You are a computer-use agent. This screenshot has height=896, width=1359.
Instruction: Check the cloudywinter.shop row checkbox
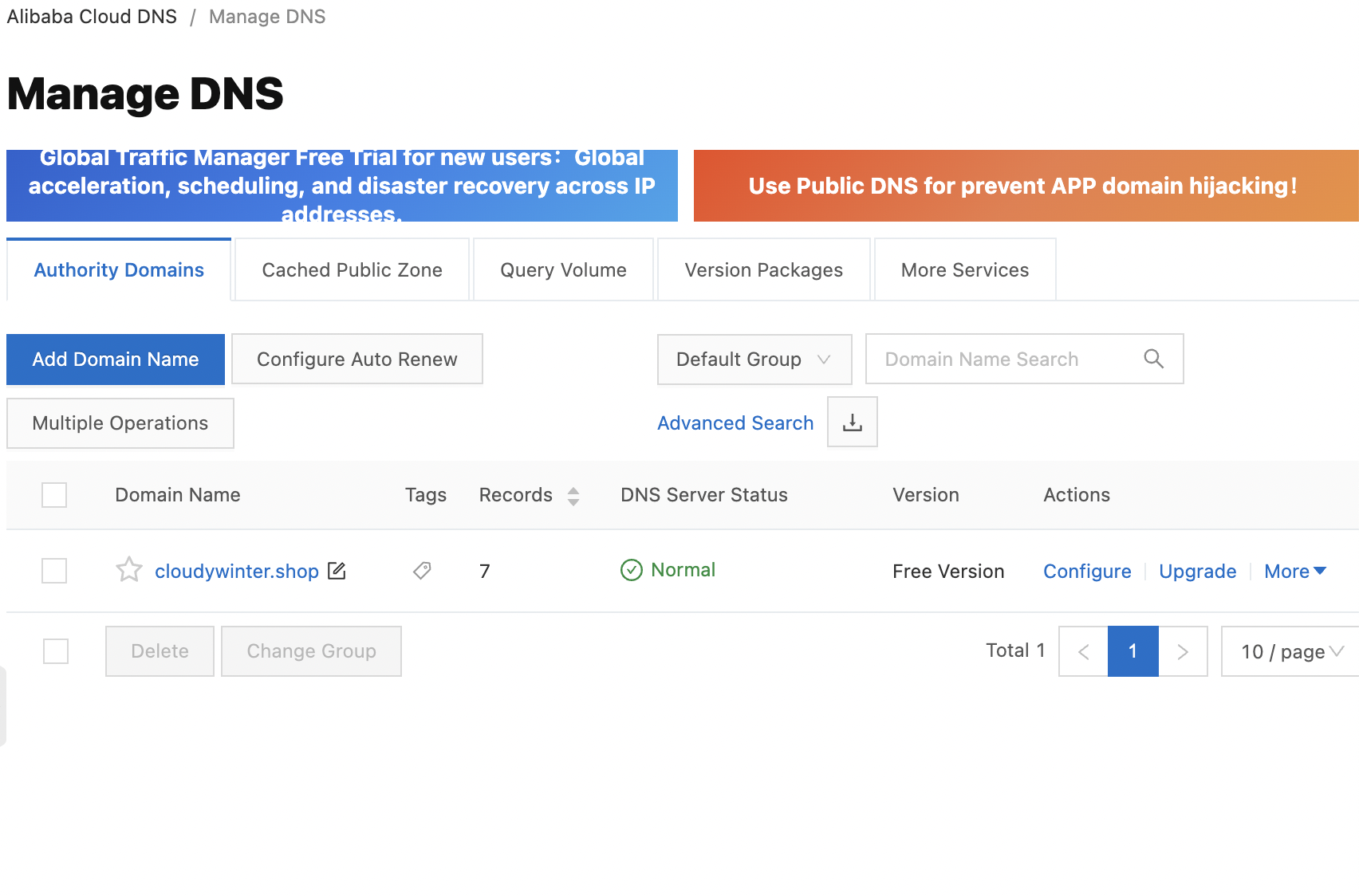click(54, 571)
